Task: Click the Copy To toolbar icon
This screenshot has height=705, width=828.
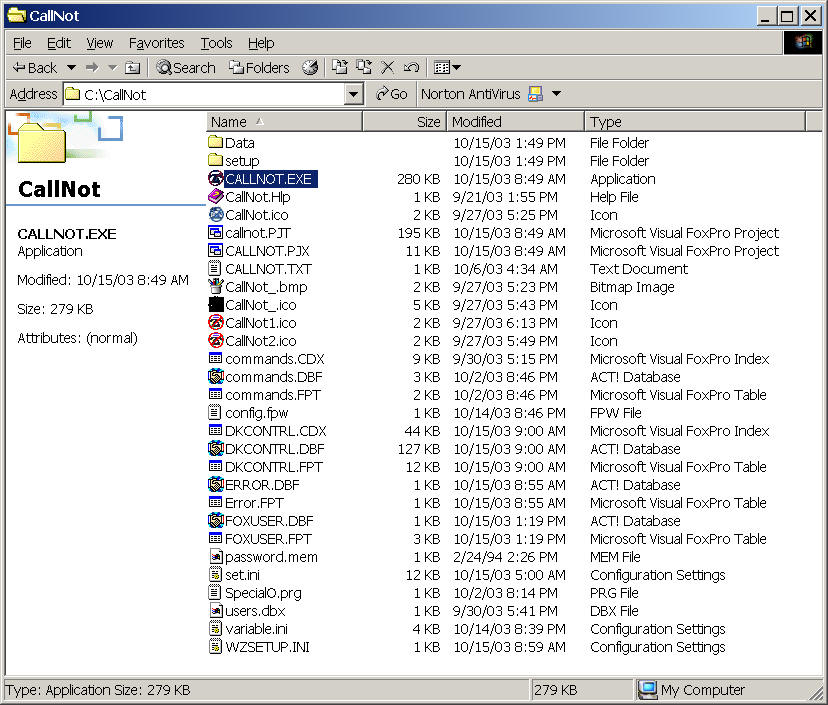Action: (x=364, y=67)
